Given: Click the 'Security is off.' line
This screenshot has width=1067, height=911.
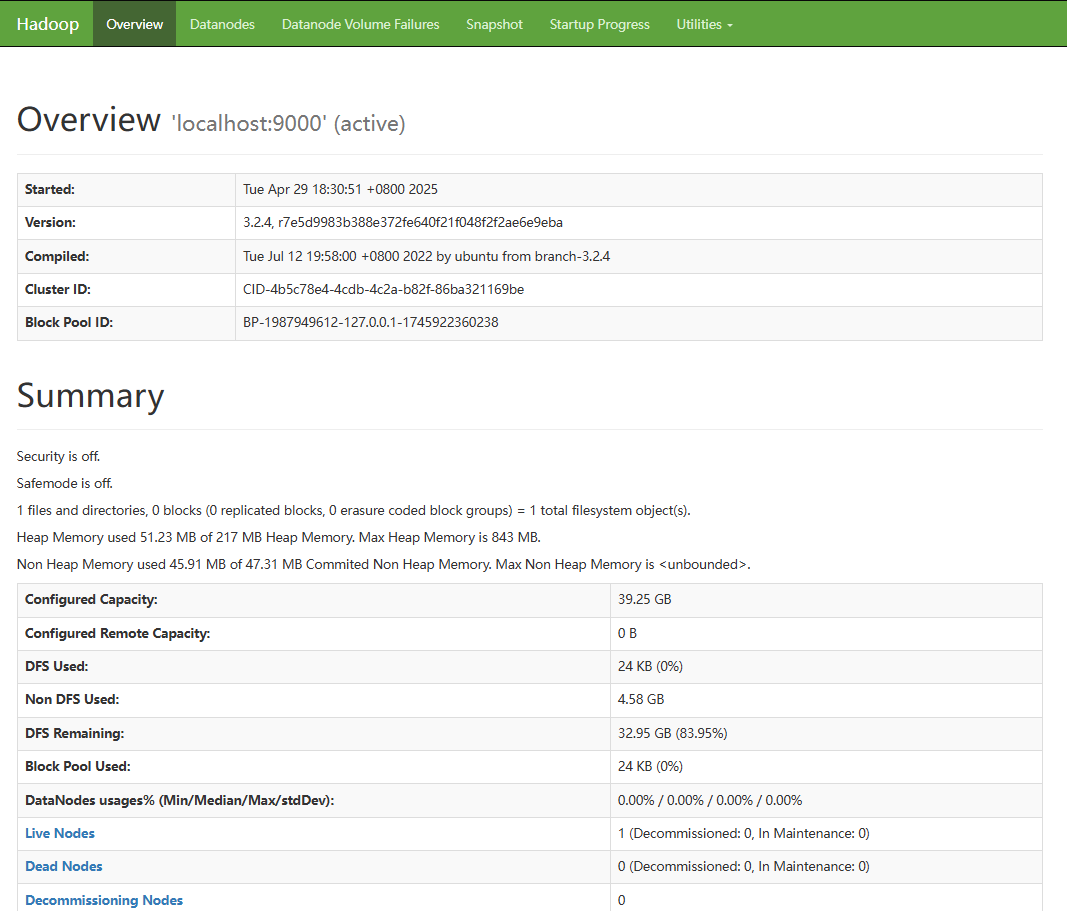Looking at the screenshot, I should (59, 457).
